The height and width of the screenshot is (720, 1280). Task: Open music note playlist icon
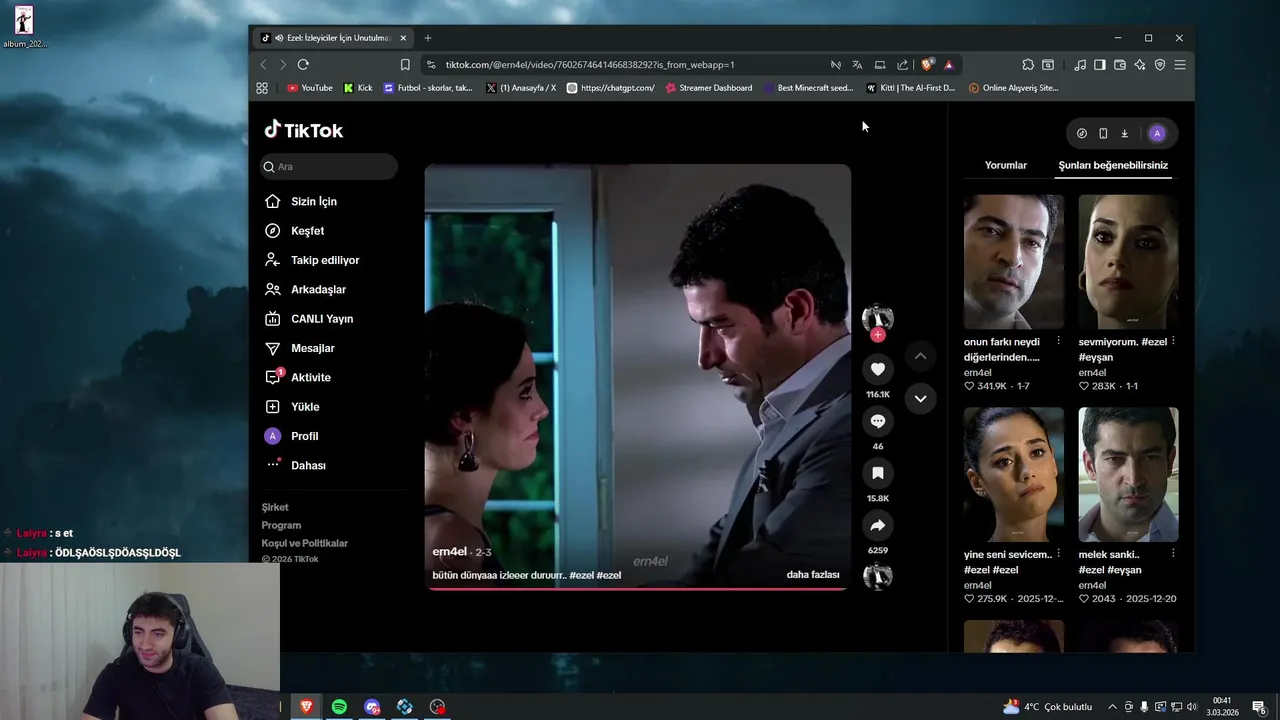[1080, 65]
